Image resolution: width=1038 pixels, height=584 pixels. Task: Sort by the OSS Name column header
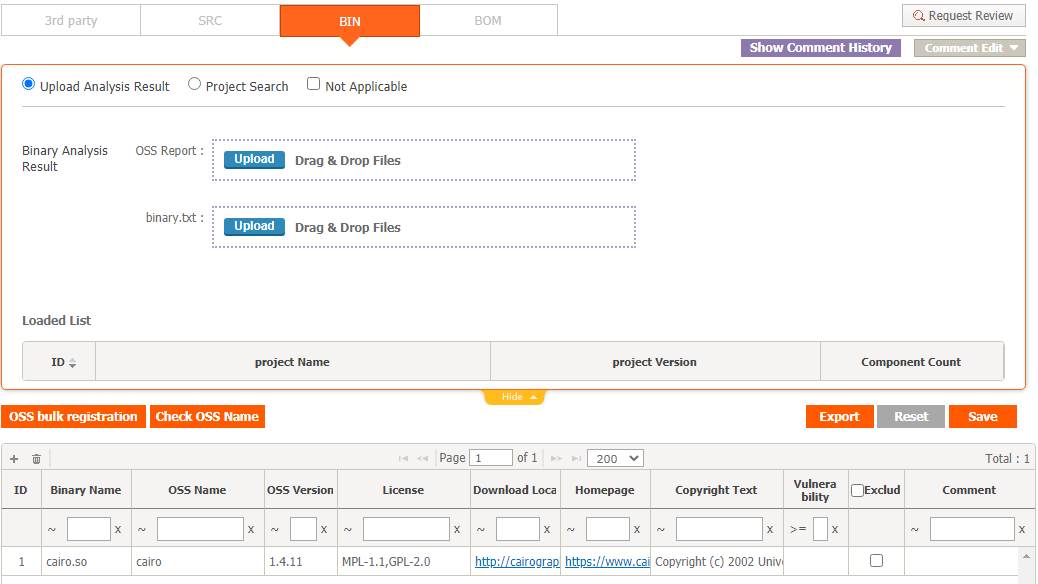click(x=197, y=490)
